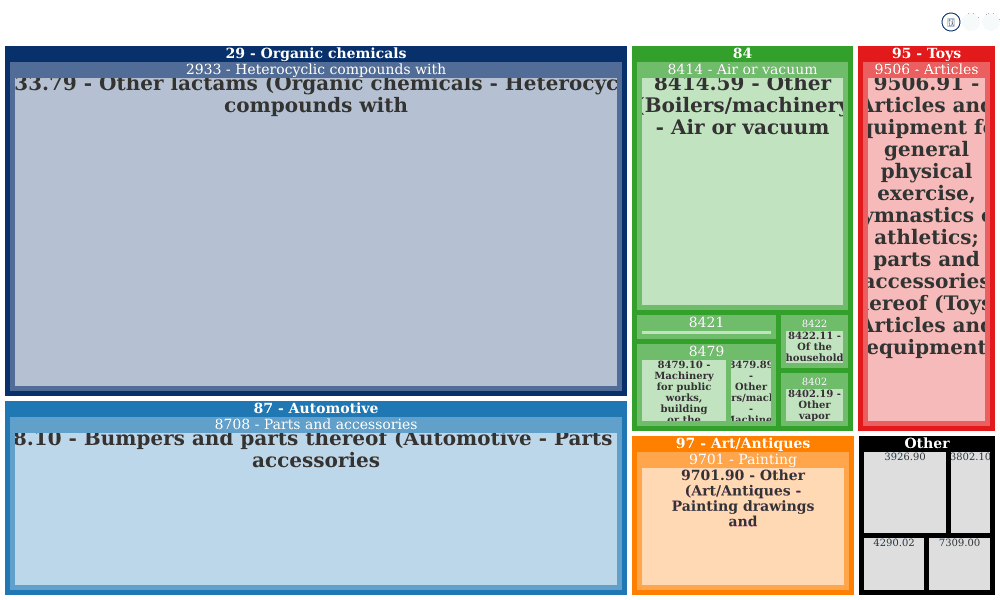Click the '8479.10 - Machinery for public works' tile
Screen dimensions: 1000x600
click(684, 390)
